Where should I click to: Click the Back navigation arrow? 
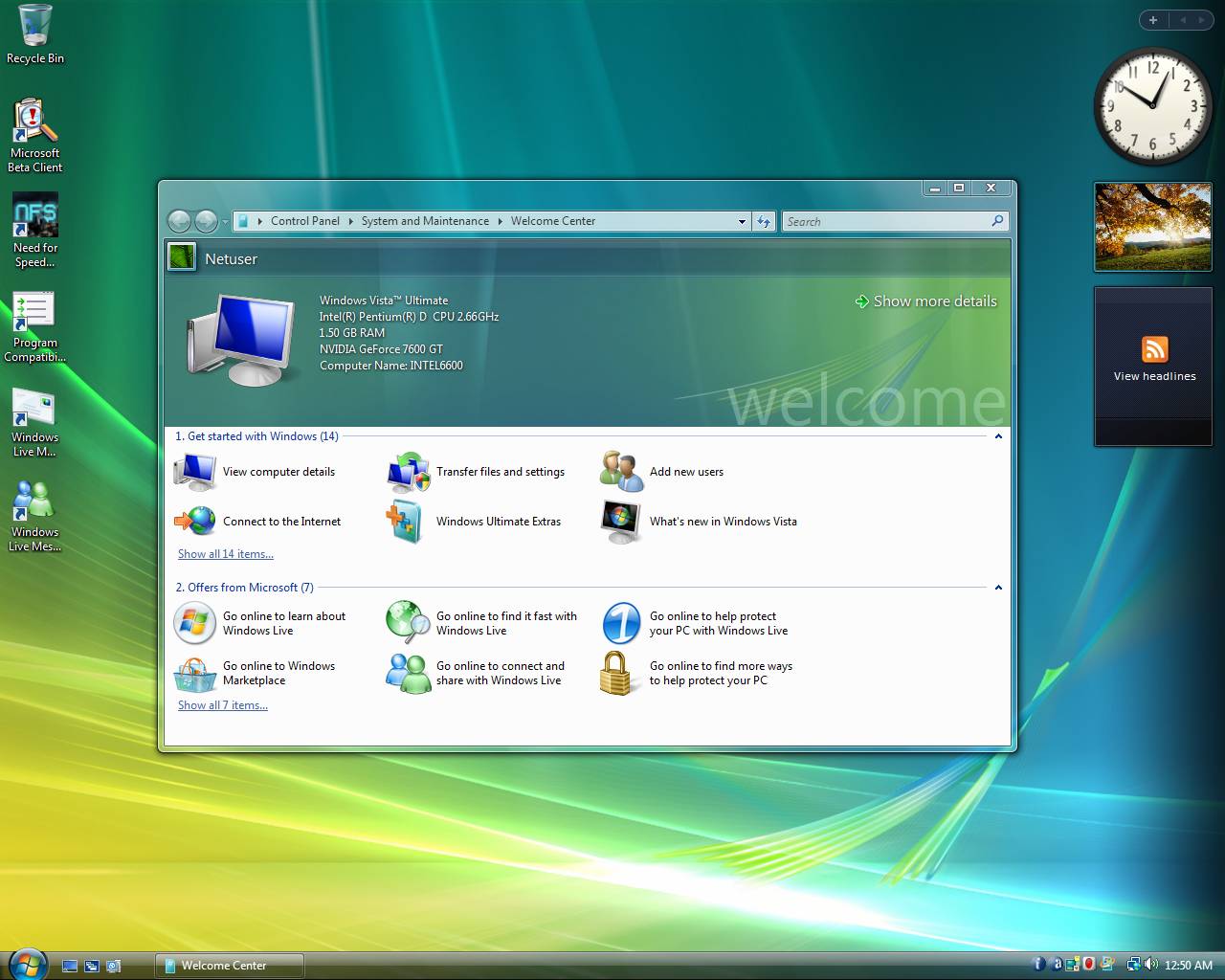(179, 221)
